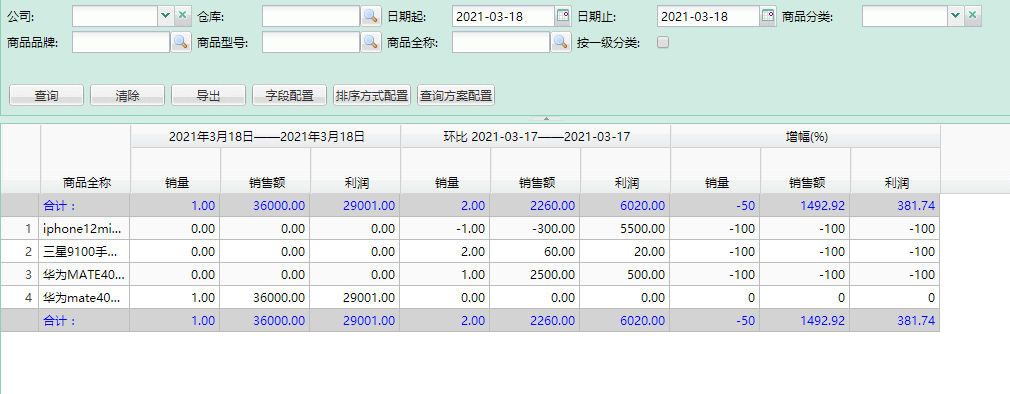Screen dimensions: 1010x394
Task: Click row number 1 cell
Action: tap(20, 229)
